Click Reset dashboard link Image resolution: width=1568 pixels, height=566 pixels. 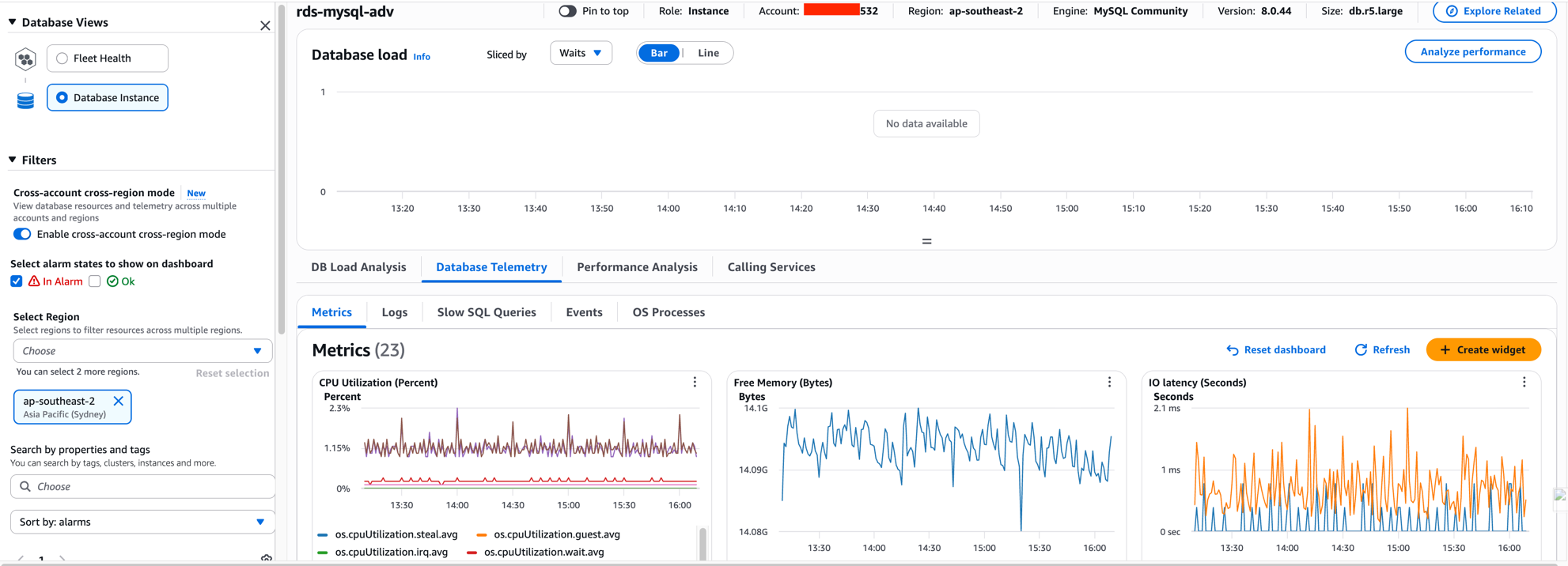[x=1276, y=350]
